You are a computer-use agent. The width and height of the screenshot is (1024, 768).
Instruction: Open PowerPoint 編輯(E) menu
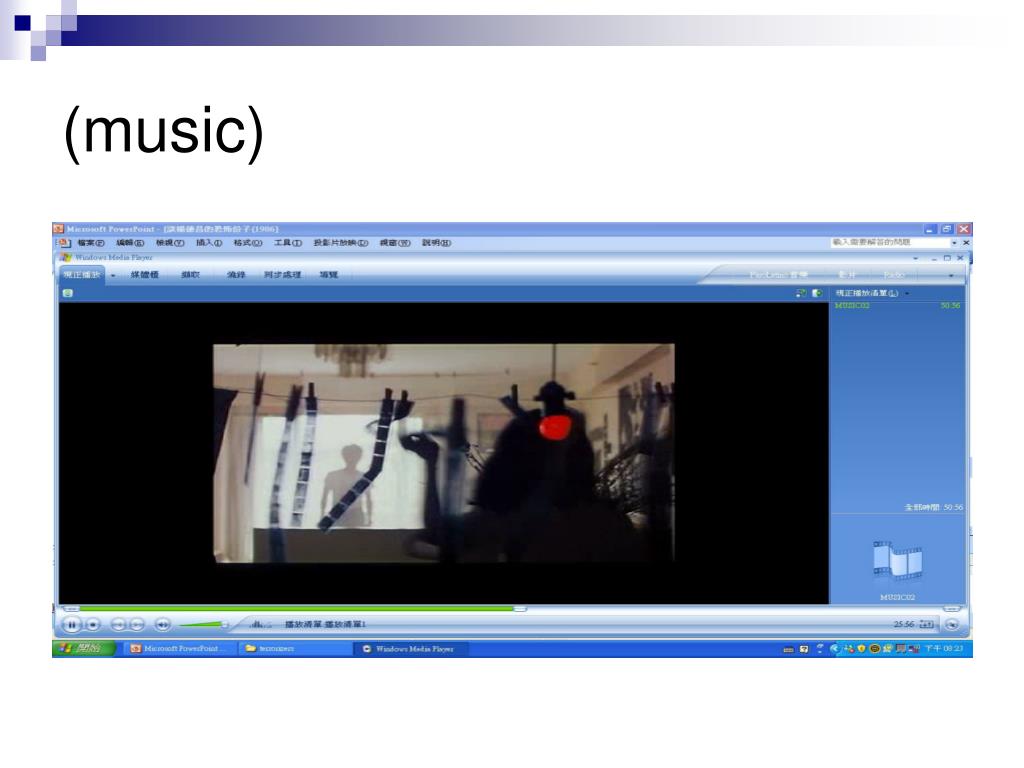tap(130, 243)
